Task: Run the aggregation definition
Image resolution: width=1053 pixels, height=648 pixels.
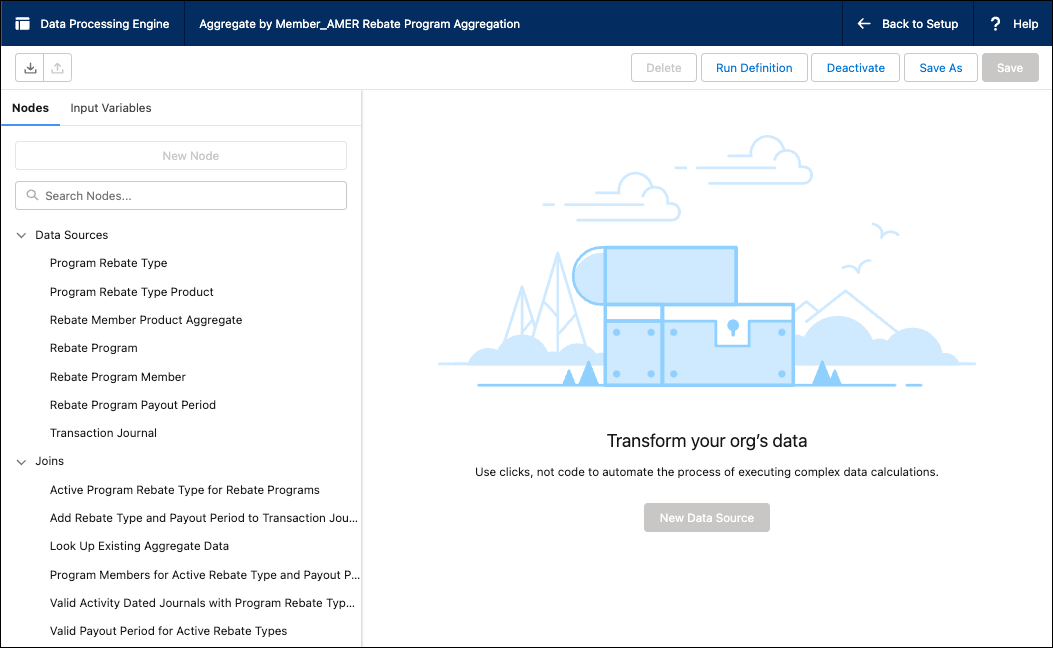Action: point(754,67)
